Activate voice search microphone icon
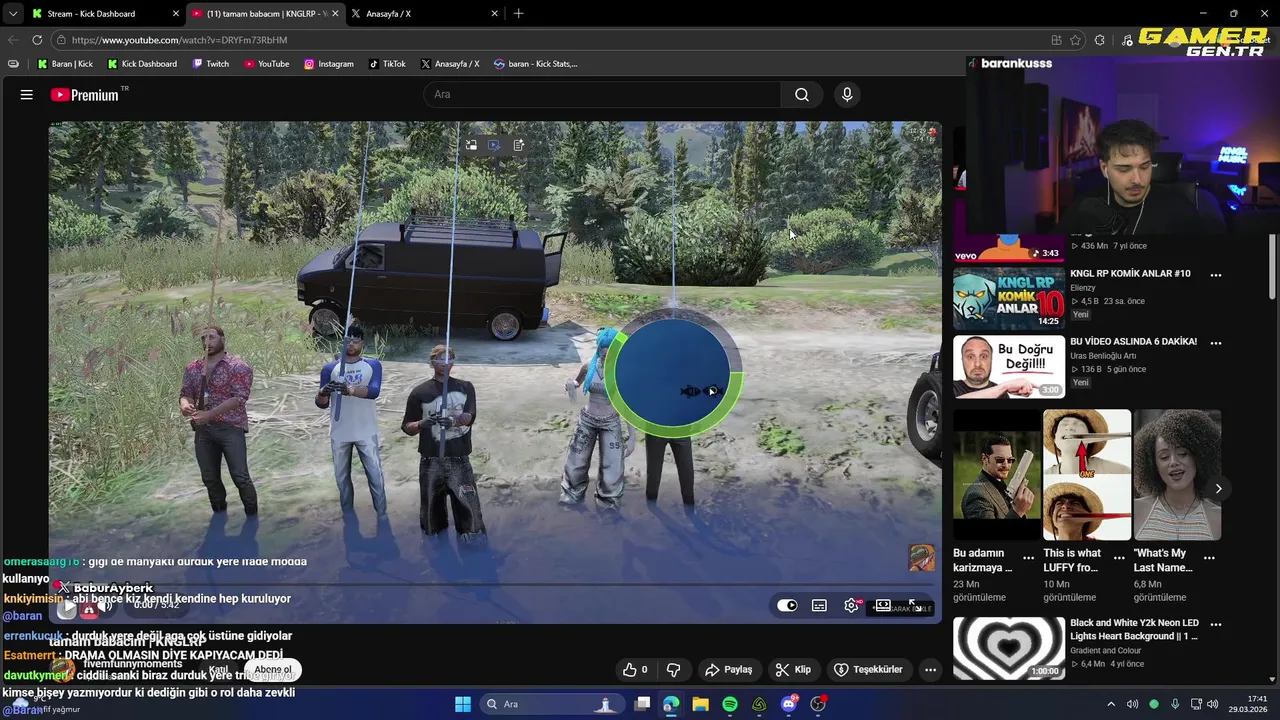Screen dimensions: 1280x720 tap(847, 95)
